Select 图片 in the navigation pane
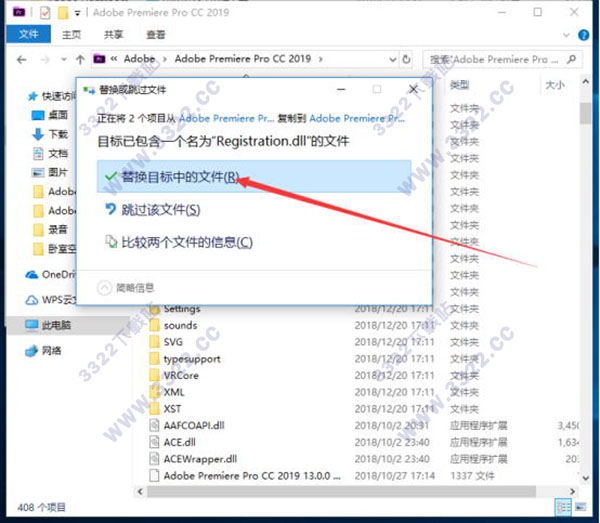 [x=50, y=173]
